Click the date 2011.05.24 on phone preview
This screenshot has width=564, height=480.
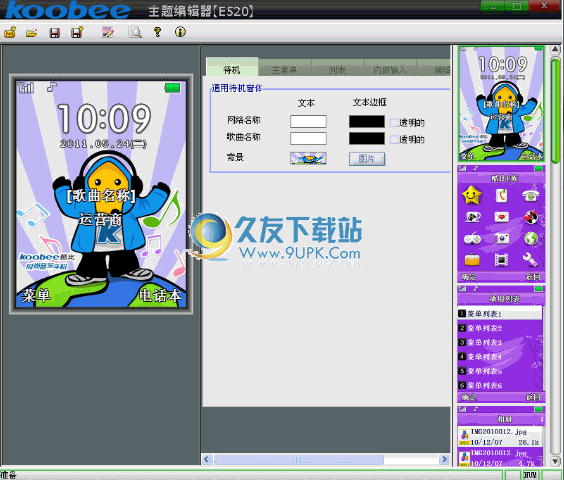103,144
